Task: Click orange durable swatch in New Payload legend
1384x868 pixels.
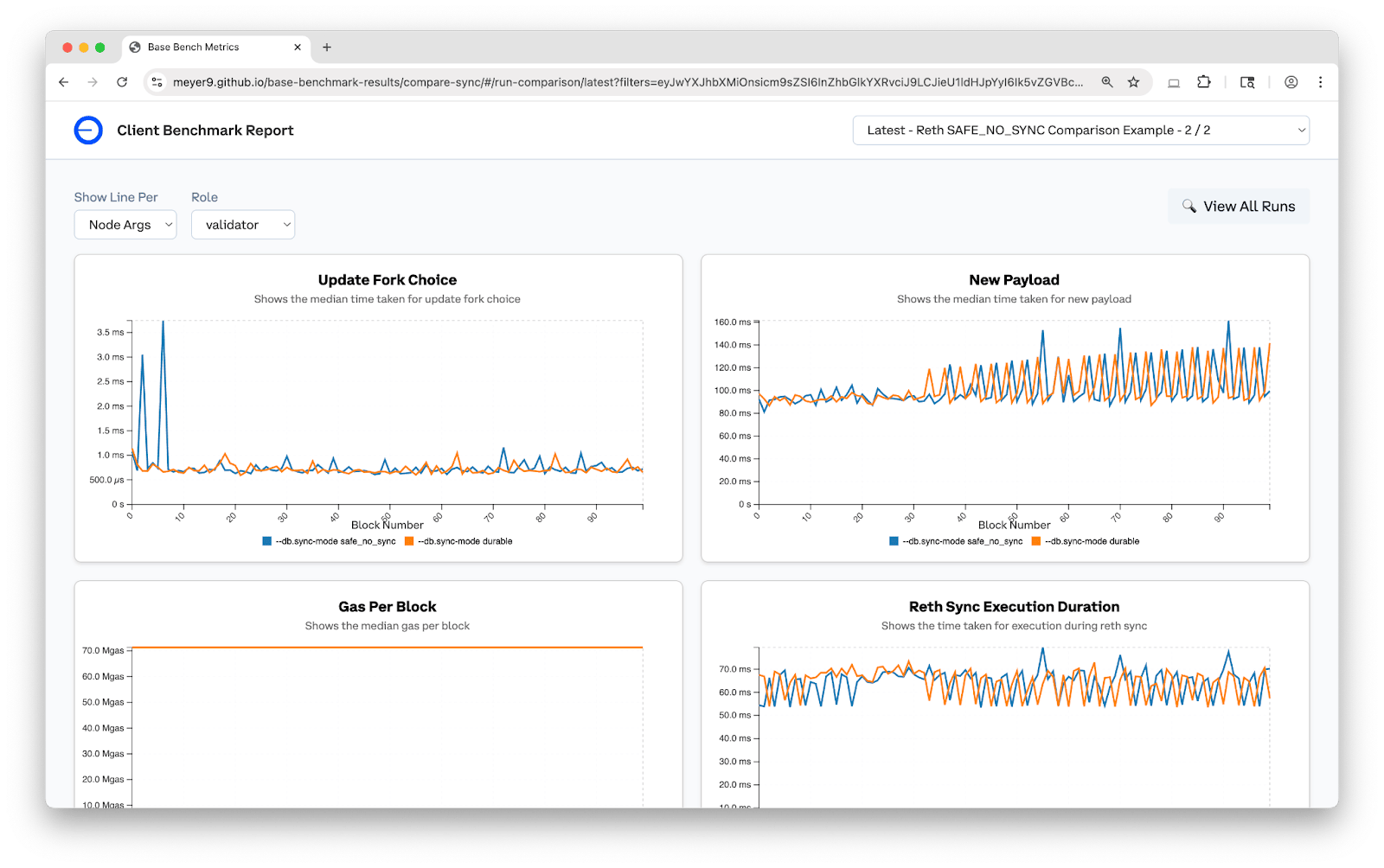Action: pos(1036,541)
